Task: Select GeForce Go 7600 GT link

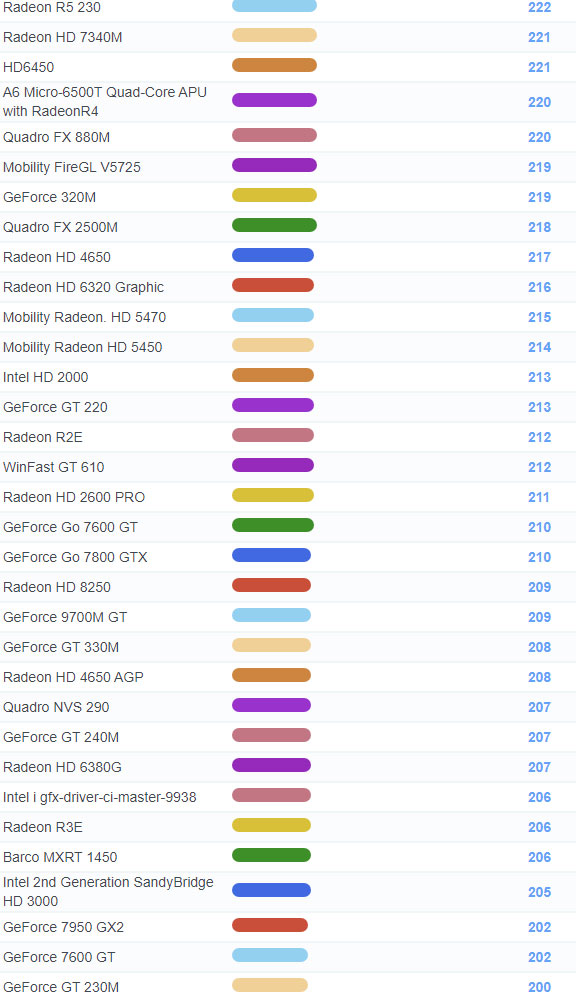Action: [x=70, y=527]
